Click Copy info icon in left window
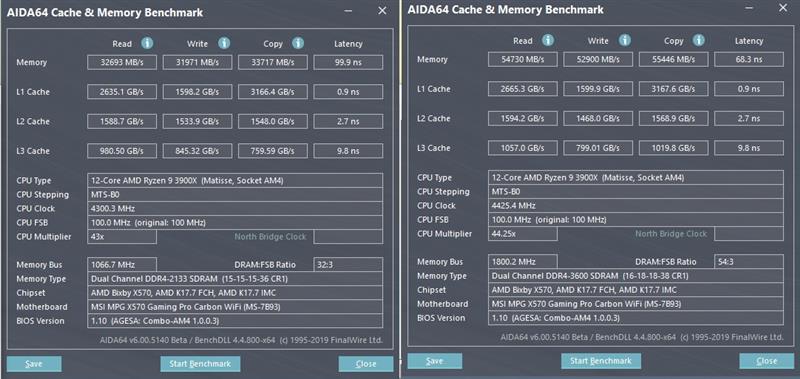The image size is (800, 379). click(298, 43)
